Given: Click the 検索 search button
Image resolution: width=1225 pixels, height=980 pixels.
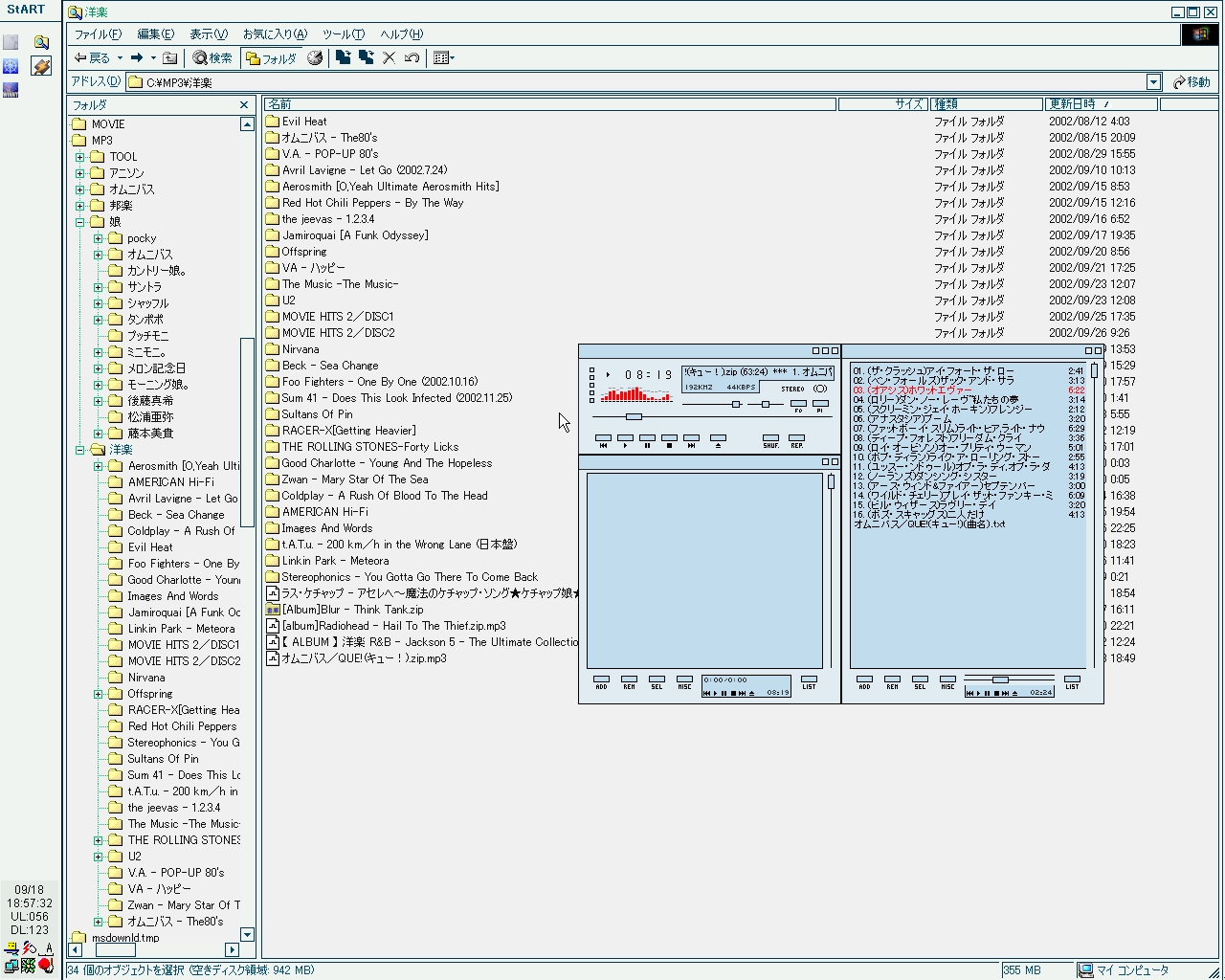Looking at the screenshot, I should tap(212, 58).
